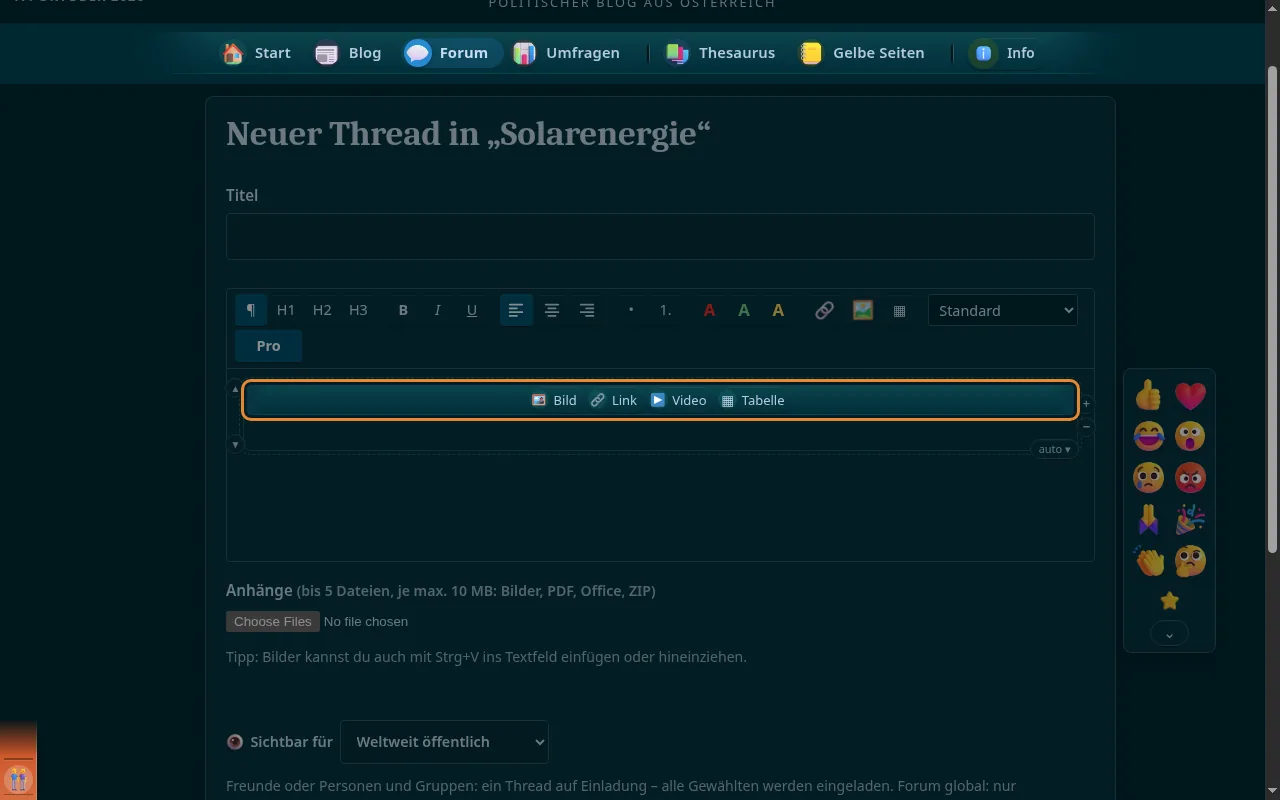Expand the emoji panel chevron
Image resolution: width=1280 pixels, height=800 pixels.
tap(1169, 634)
